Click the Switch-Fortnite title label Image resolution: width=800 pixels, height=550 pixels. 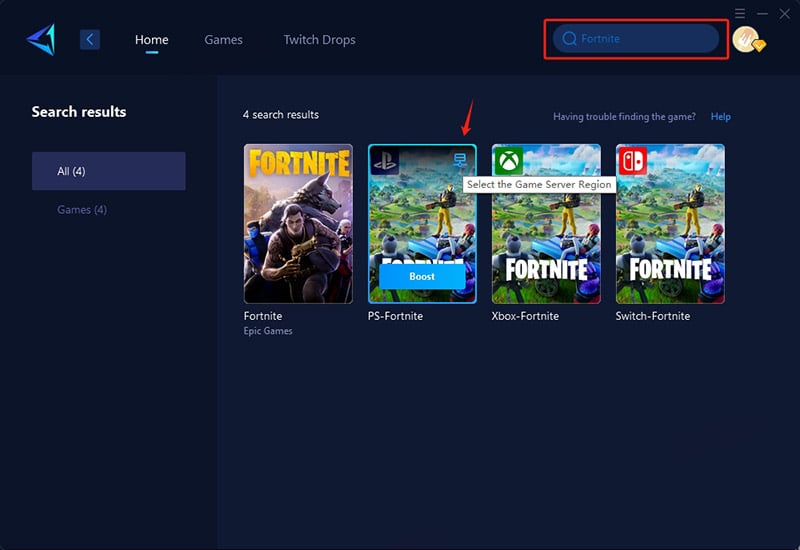(x=653, y=316)
